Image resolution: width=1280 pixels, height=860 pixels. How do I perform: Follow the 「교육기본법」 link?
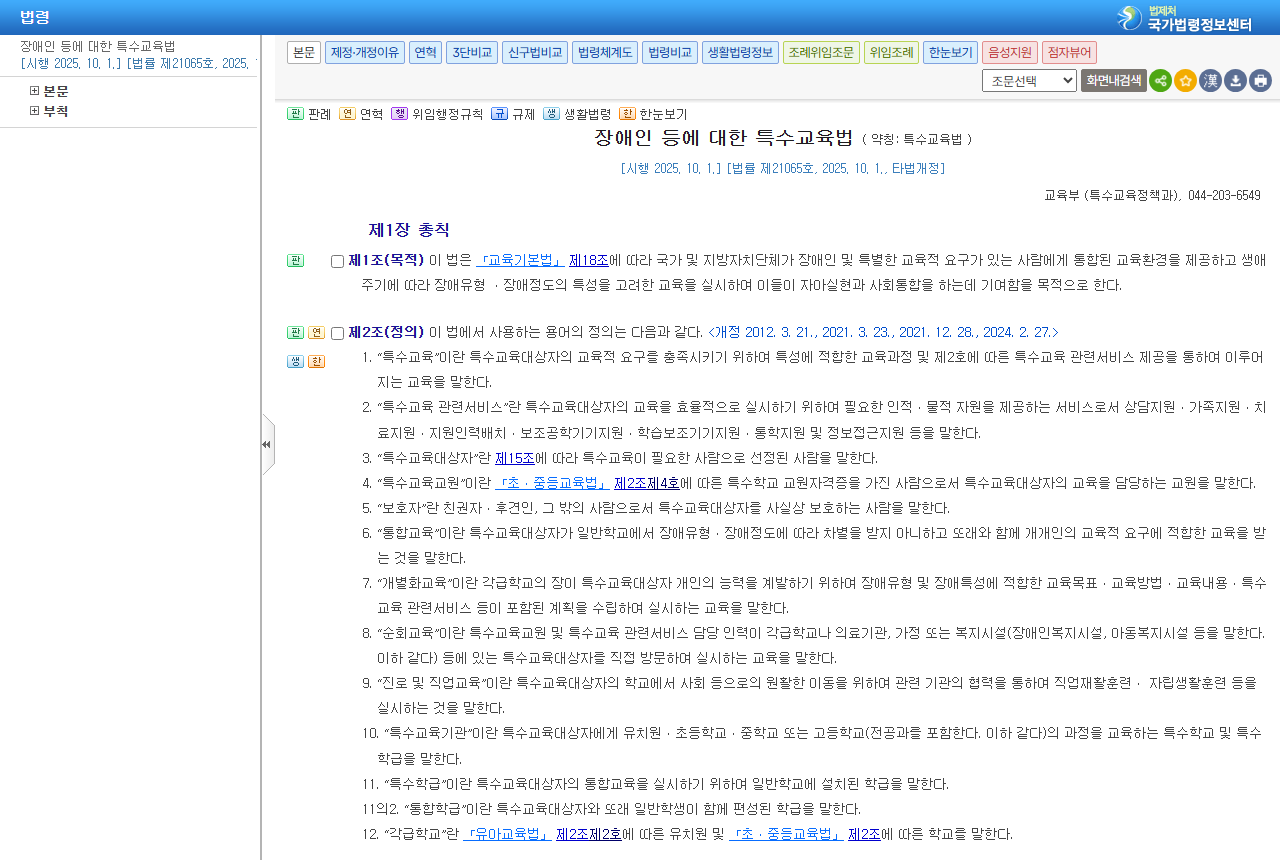tap(520, 260)
